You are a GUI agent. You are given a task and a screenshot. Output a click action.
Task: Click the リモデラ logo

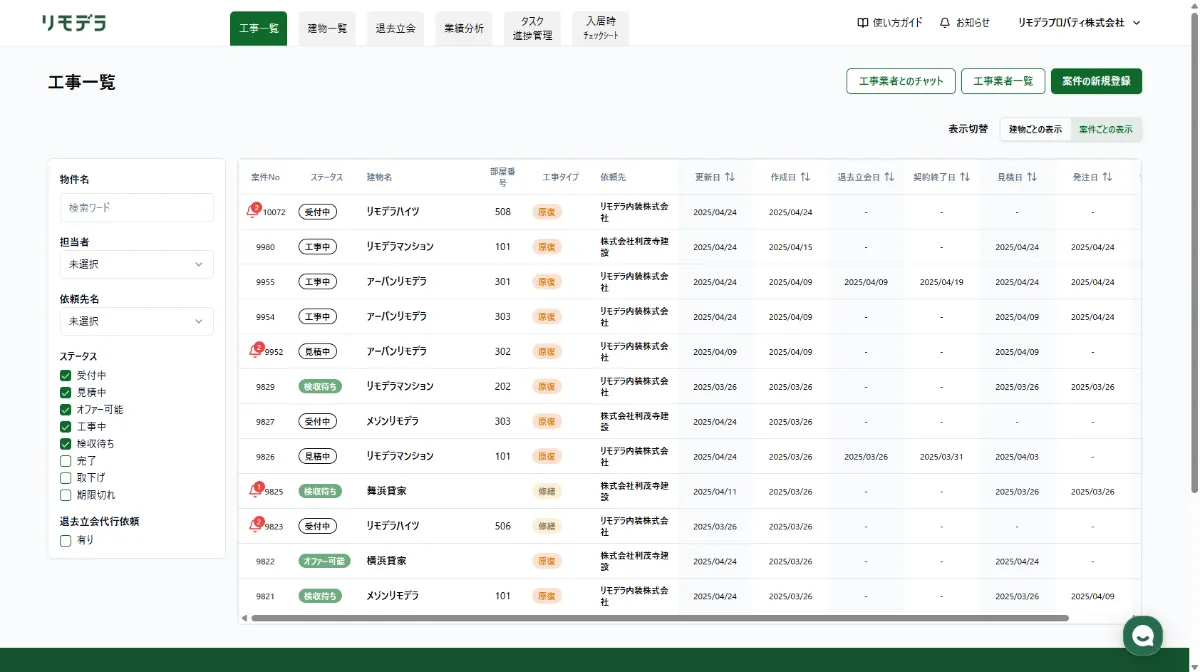pyautogui.click(x=74, y=23)
